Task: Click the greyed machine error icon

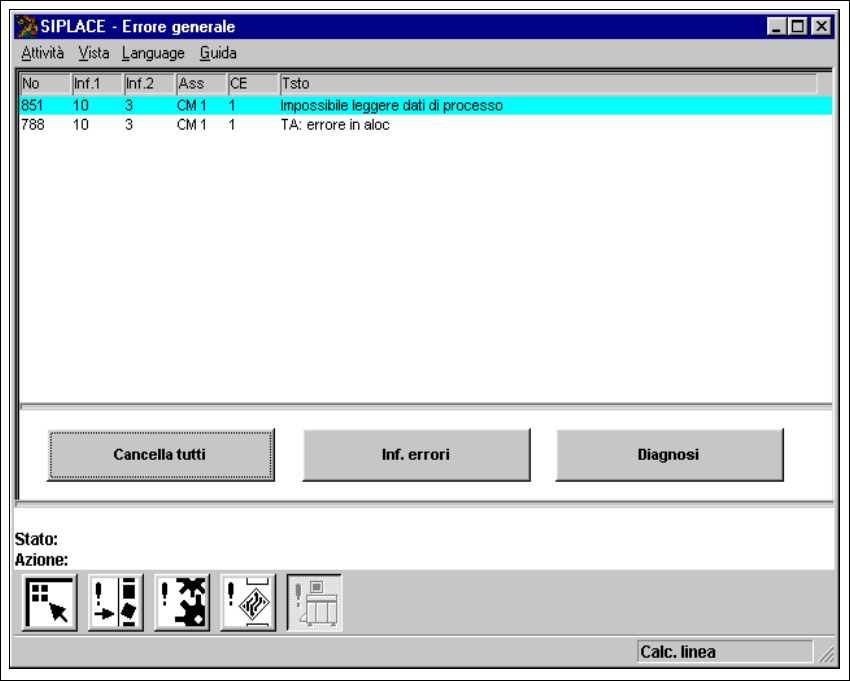Action: pyautogui.click(x=314, y=602)
